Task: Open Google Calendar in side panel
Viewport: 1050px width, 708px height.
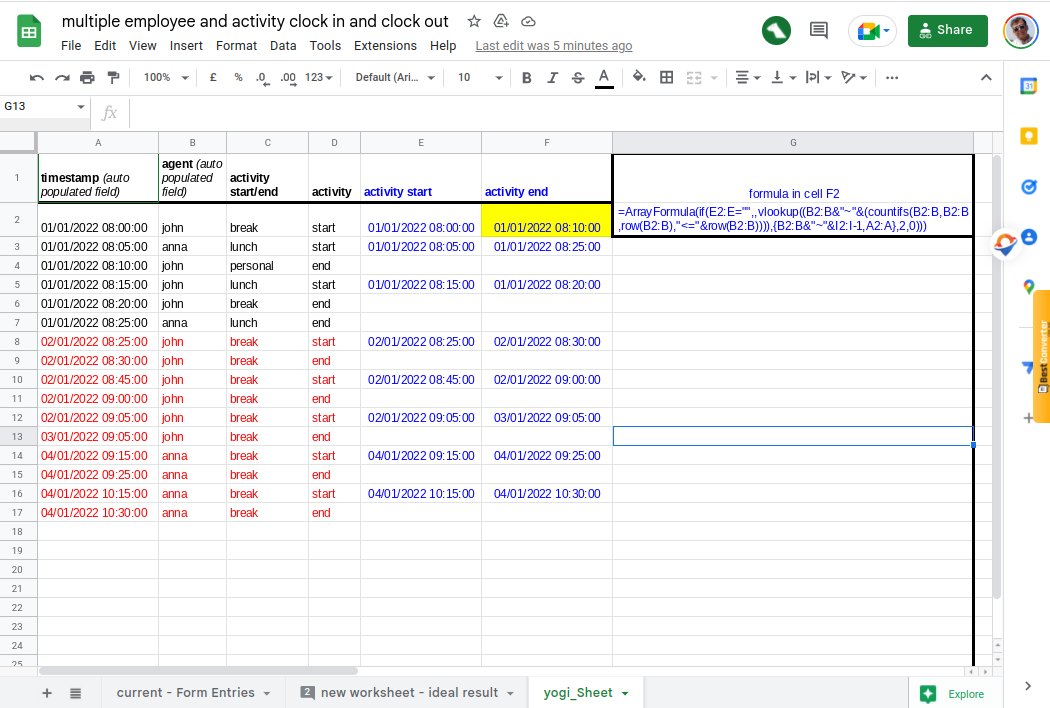Action: [x=1028, y=86]
